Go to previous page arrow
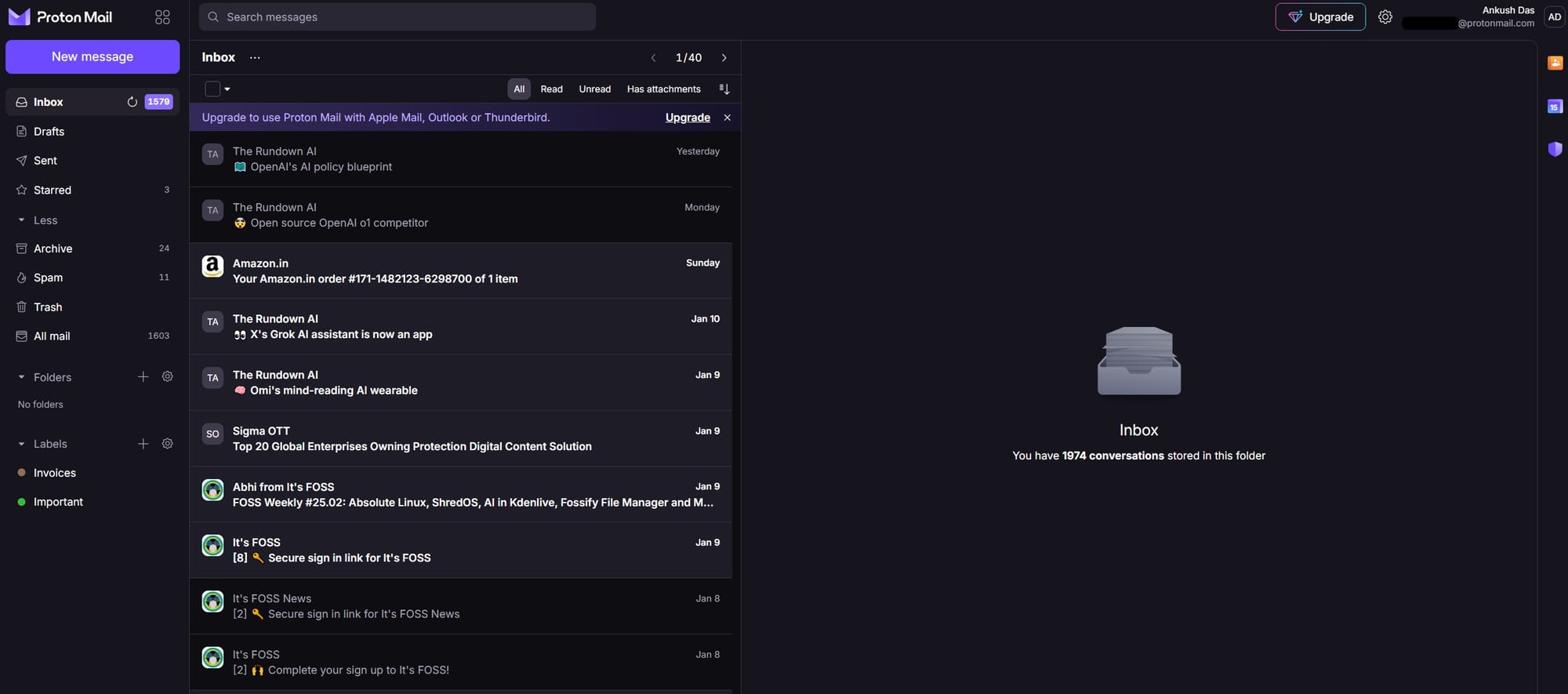The width and height of the screenshot is (1568, 694). (653, 58)
